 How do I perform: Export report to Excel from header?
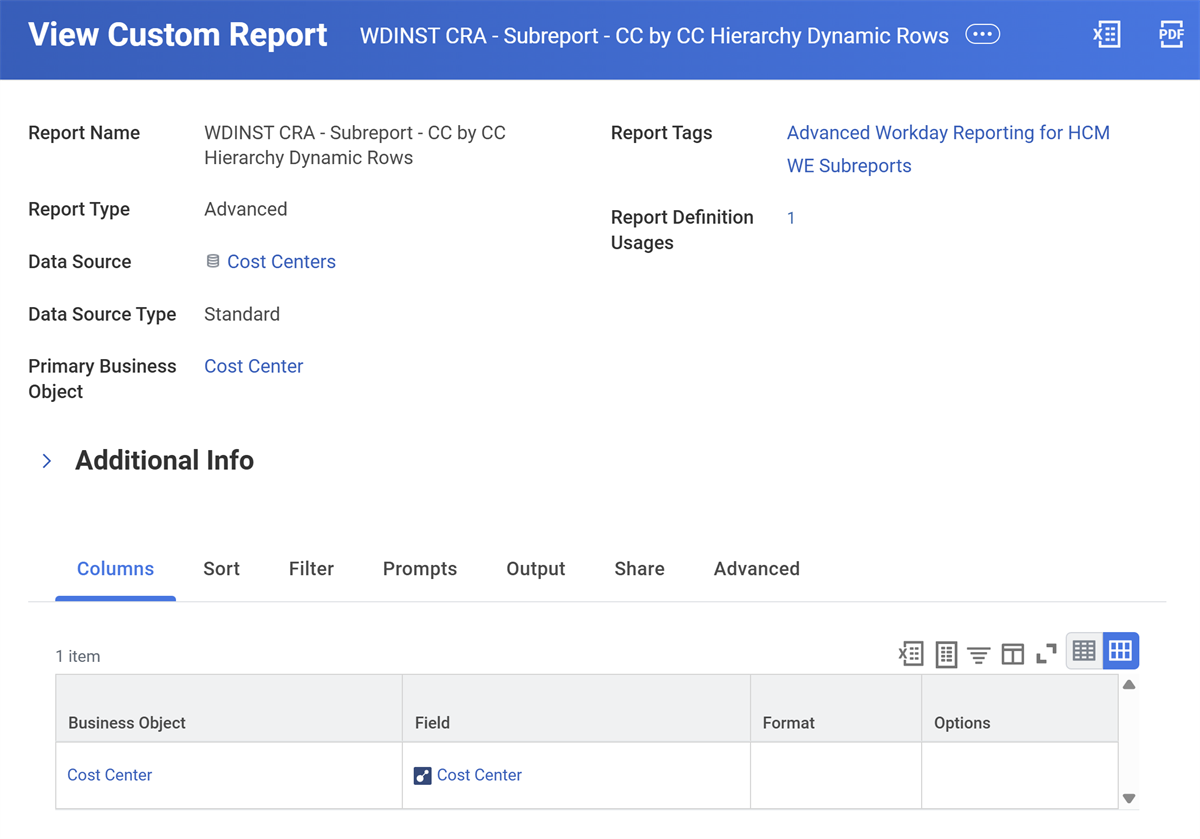(1107, 35)
